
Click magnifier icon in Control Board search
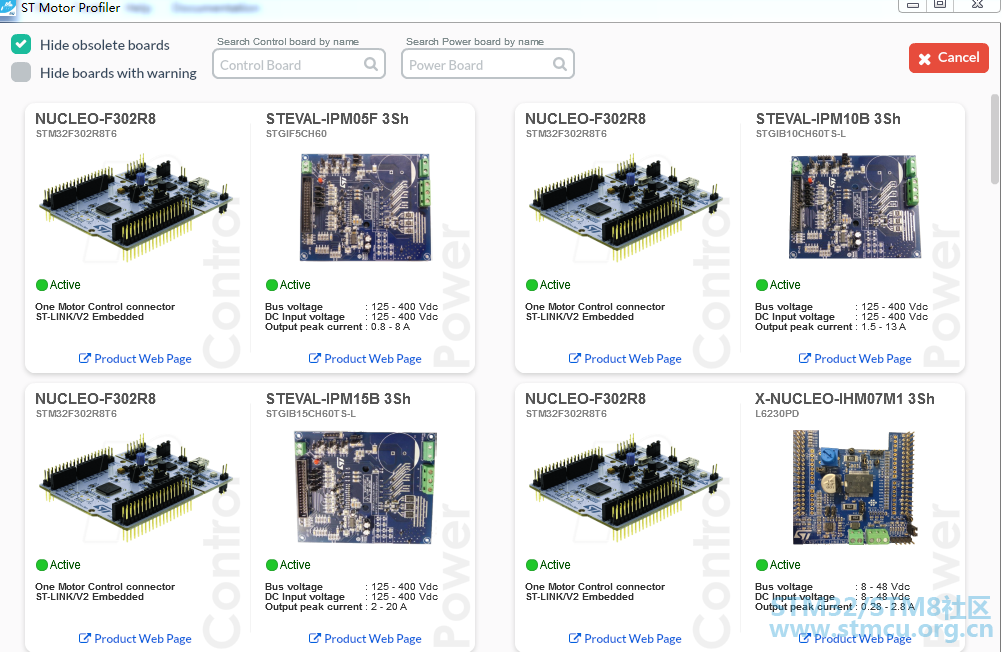[371, 64]
